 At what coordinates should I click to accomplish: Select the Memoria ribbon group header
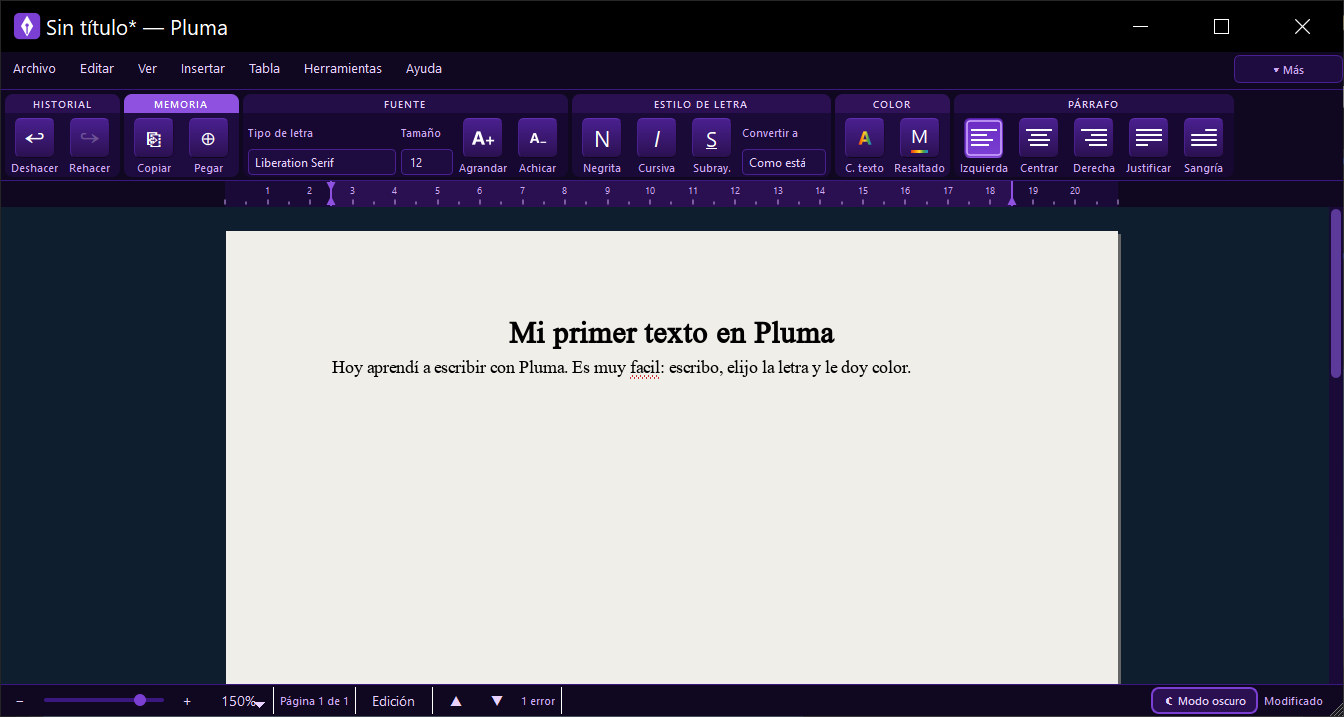click(181, 104)
